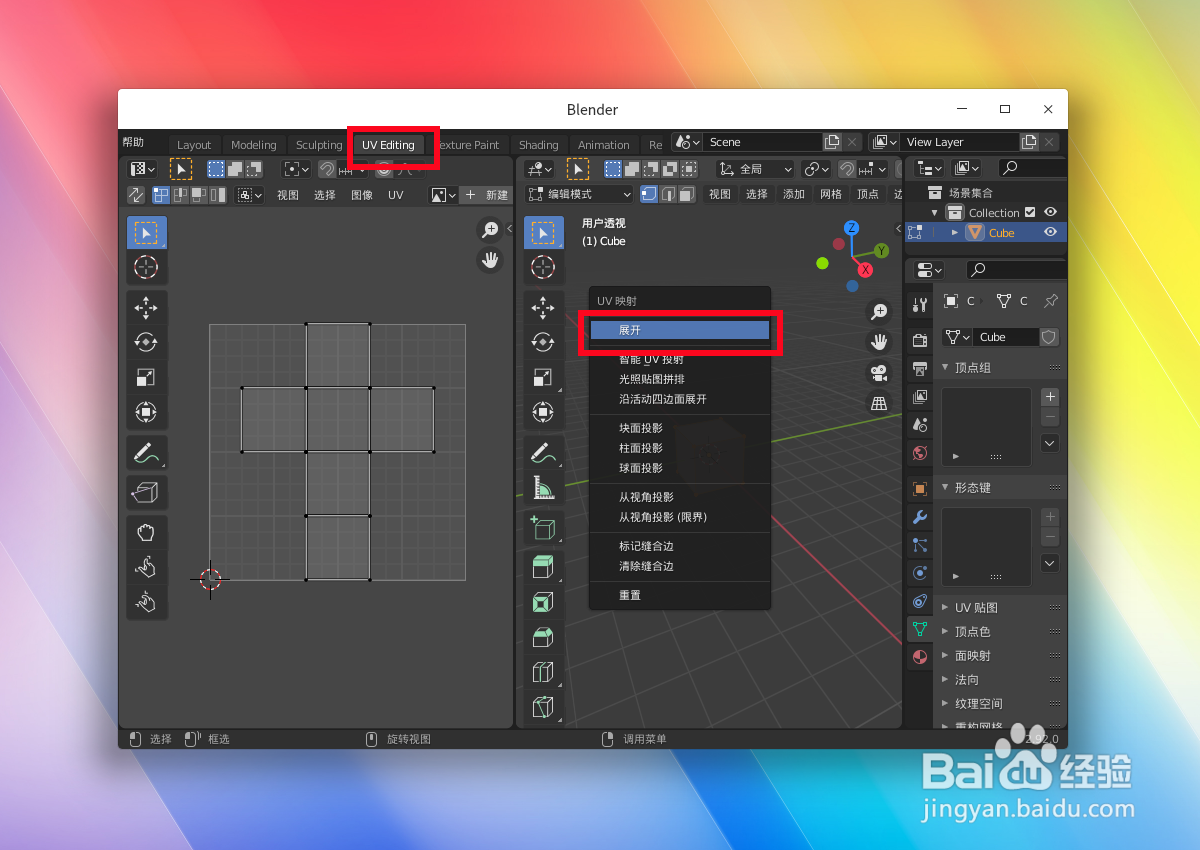Collapse the Collection tree in the outliner
This screenshot has height=850, width=1200.
[x=935, y=213]
